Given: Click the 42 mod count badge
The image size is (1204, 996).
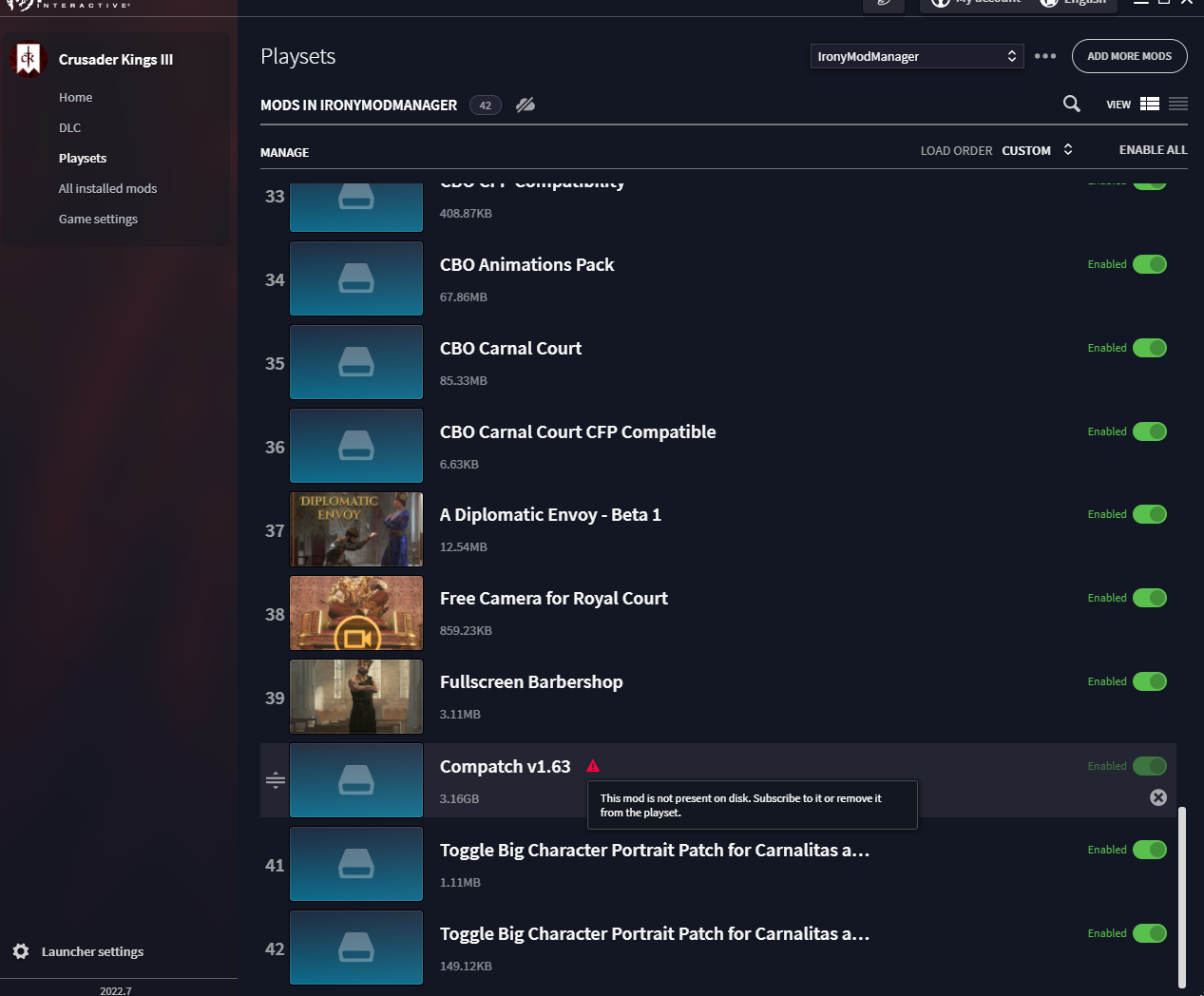Looking at the screenshot, I should tap(485, 105).
